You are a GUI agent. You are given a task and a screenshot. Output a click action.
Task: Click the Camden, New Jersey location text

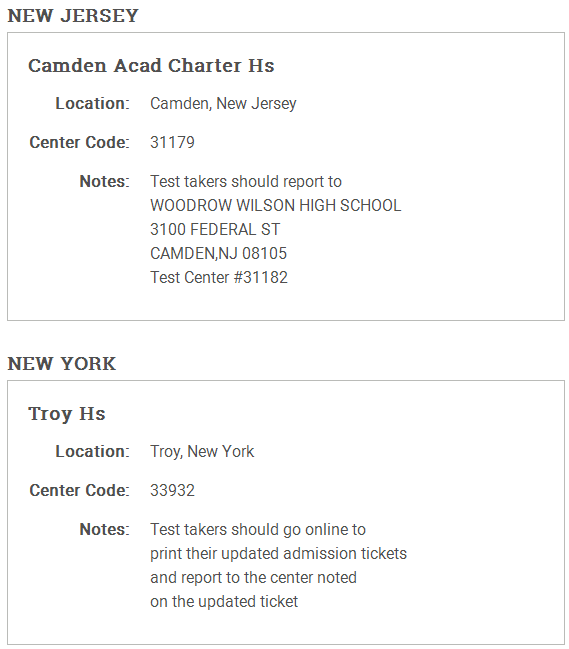223,103
